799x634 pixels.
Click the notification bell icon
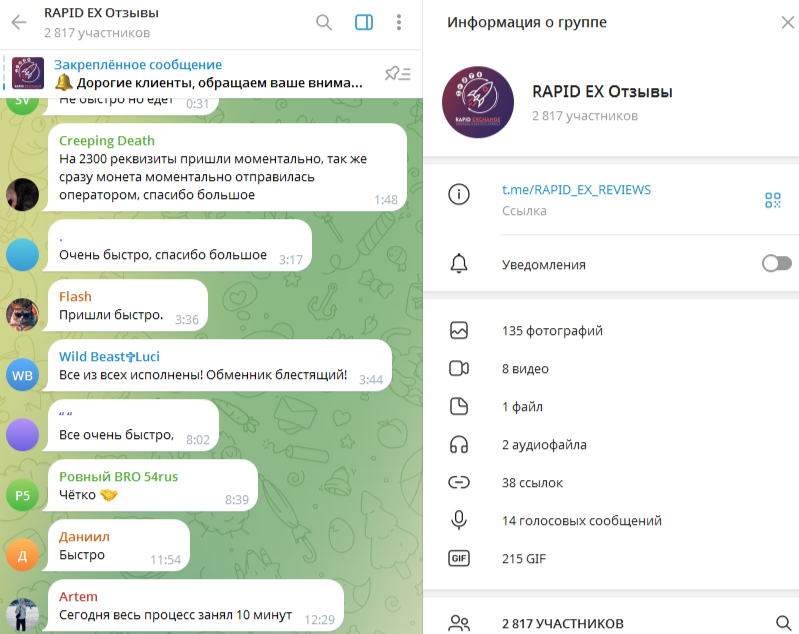(459, 263)
